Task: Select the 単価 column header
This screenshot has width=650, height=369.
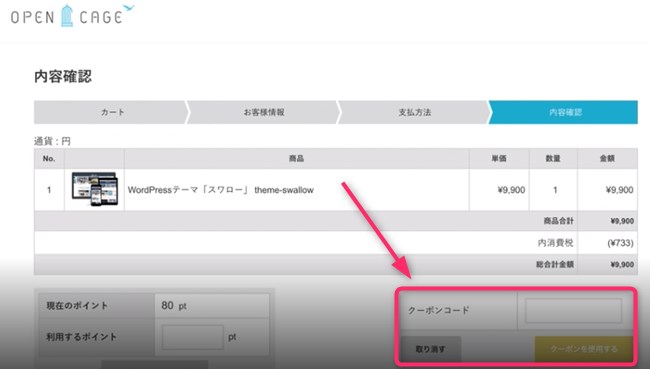Action: [499, 158]
